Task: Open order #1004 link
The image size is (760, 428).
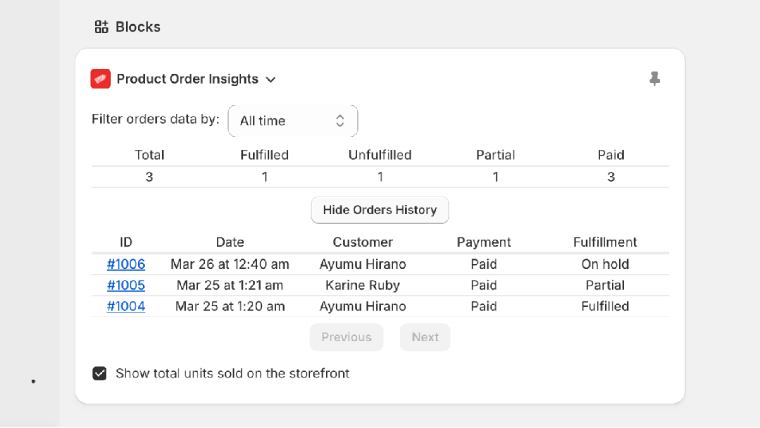Action: click(126, 306)
